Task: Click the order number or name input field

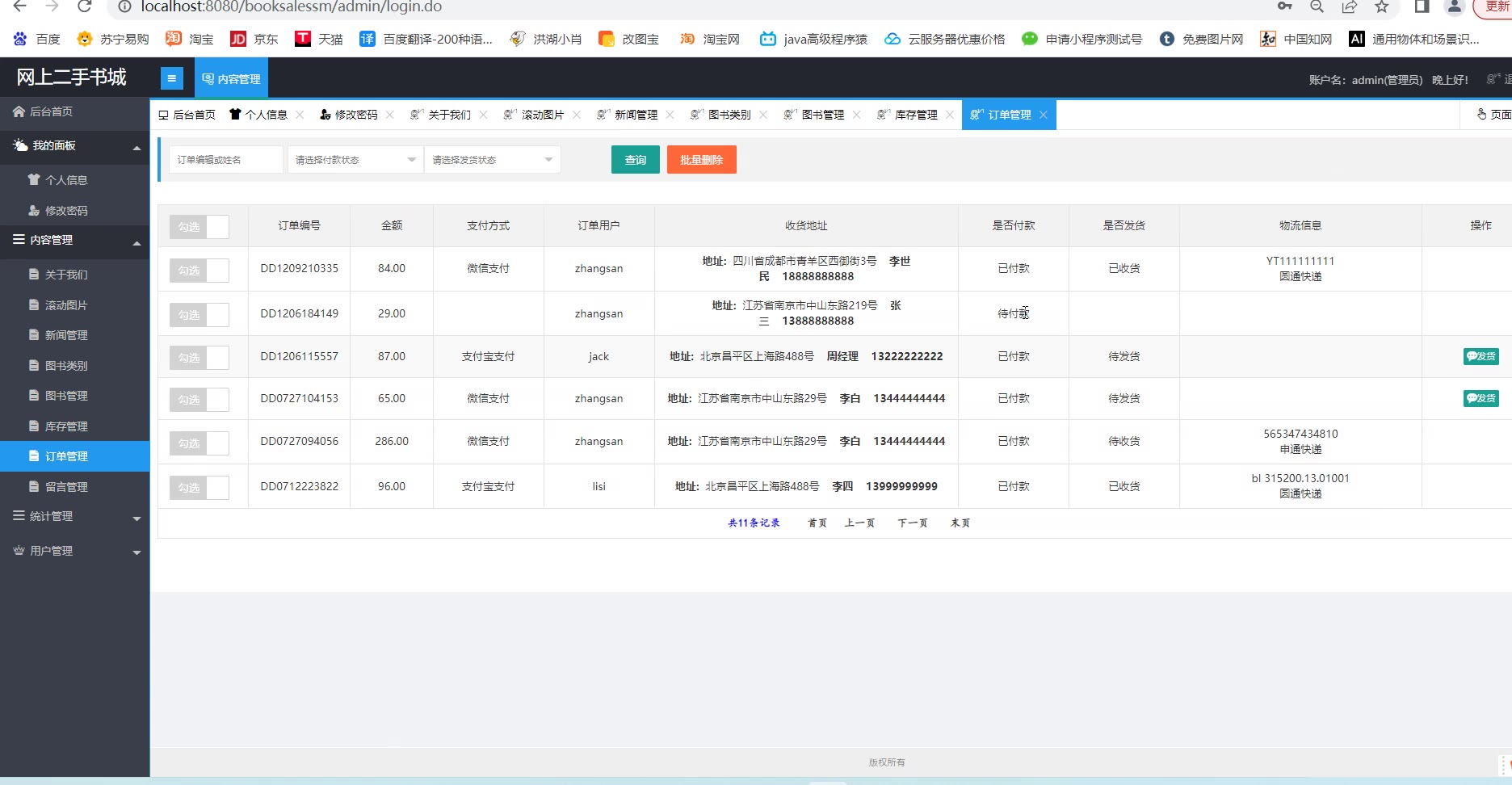Action: pos(226,160)
